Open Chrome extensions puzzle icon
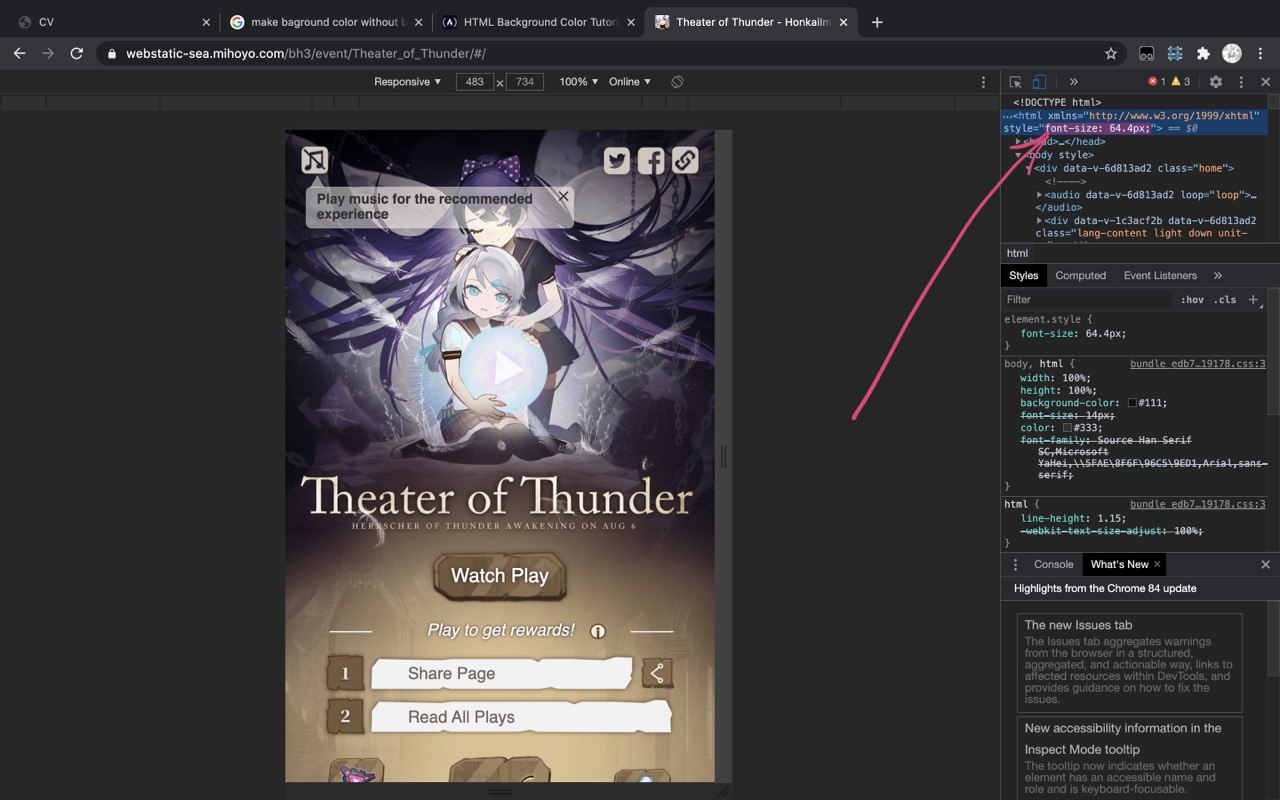 (1203, 53)
